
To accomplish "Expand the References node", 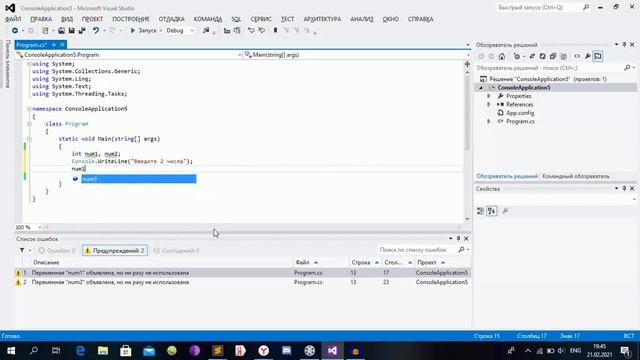I will (x=489, y=104).
